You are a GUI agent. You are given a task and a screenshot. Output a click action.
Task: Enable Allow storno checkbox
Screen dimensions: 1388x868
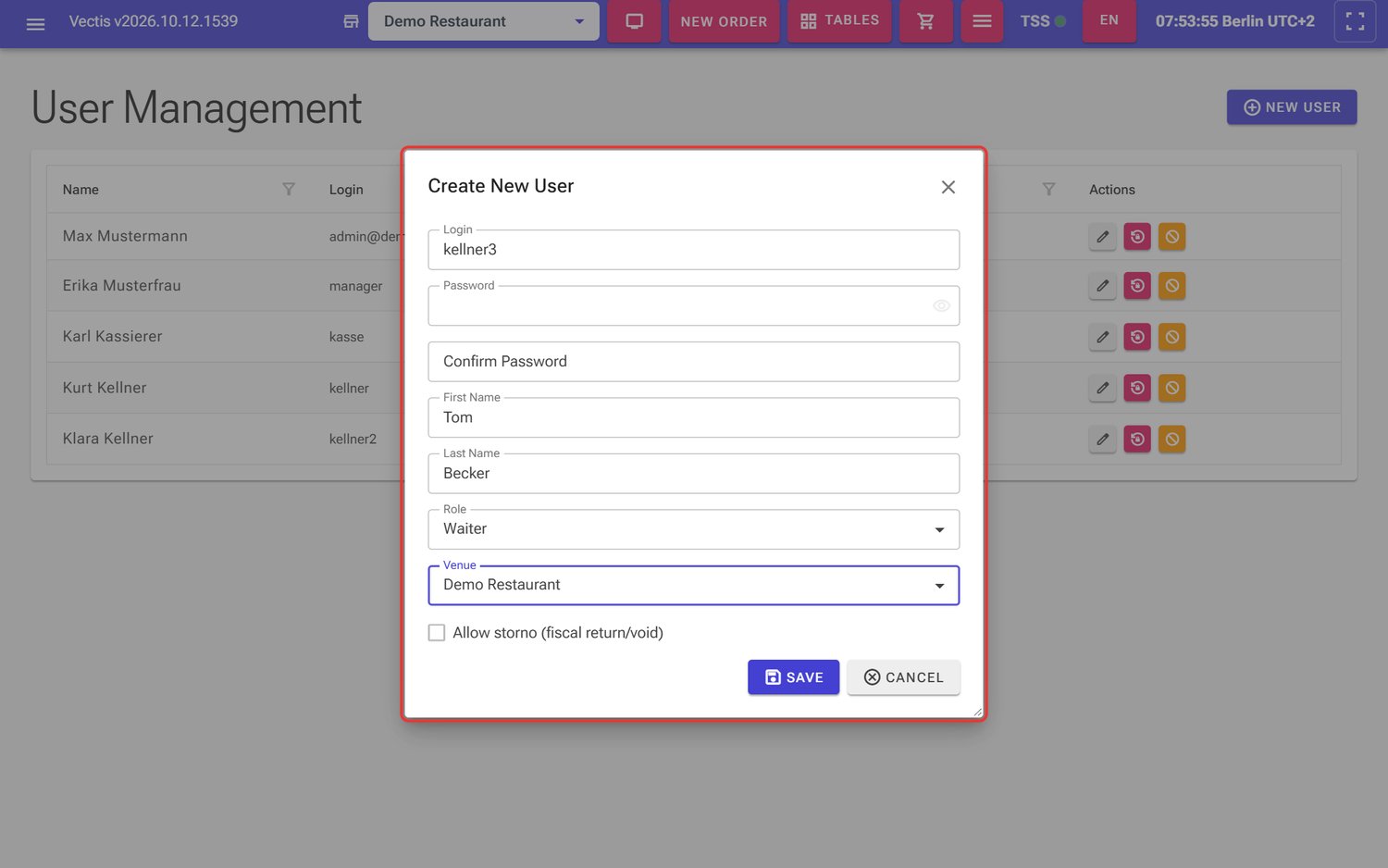coord(437,633)
